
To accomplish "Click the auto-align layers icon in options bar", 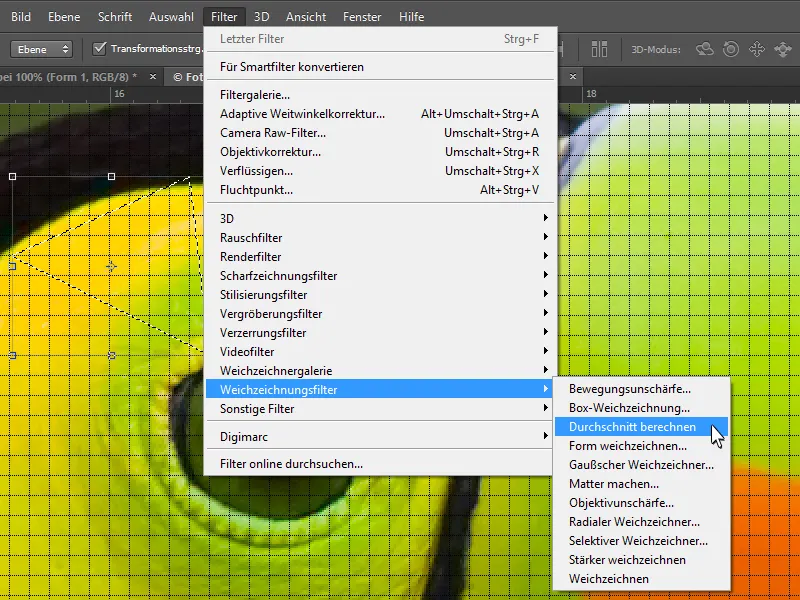I will (599, 49).
